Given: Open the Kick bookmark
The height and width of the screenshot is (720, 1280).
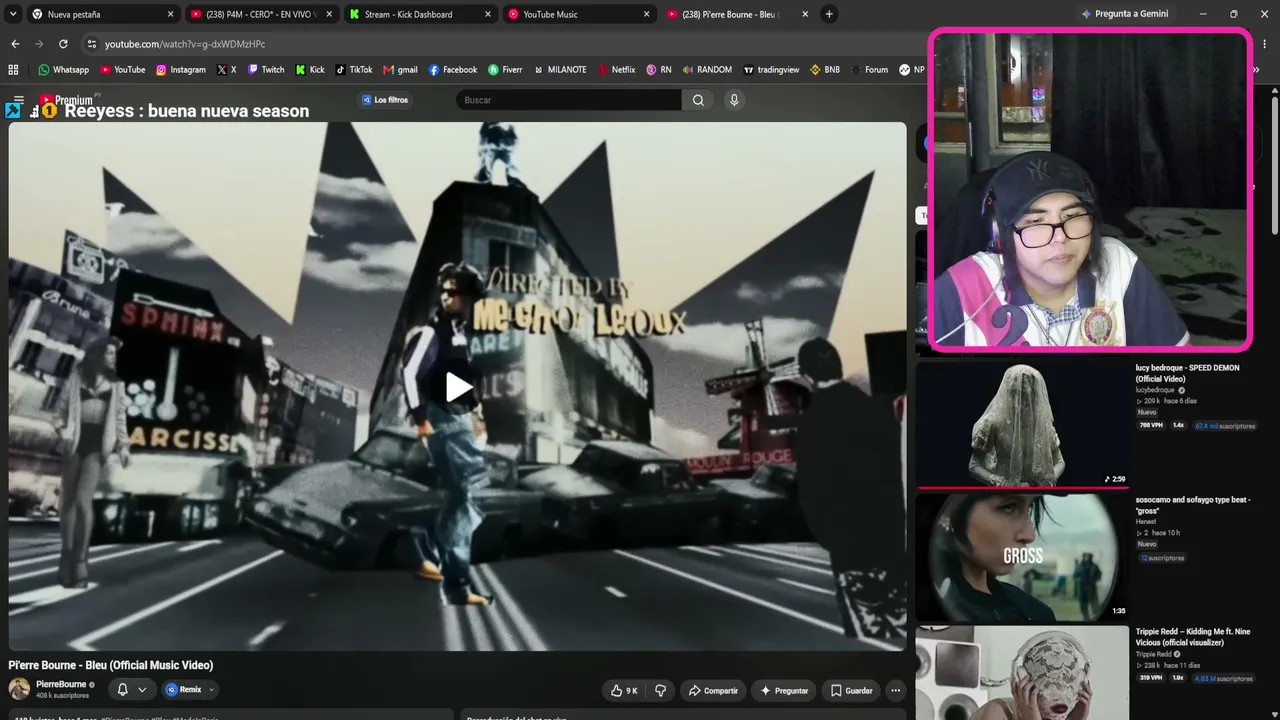Looking at the screenshot, I should coord(310,70).
